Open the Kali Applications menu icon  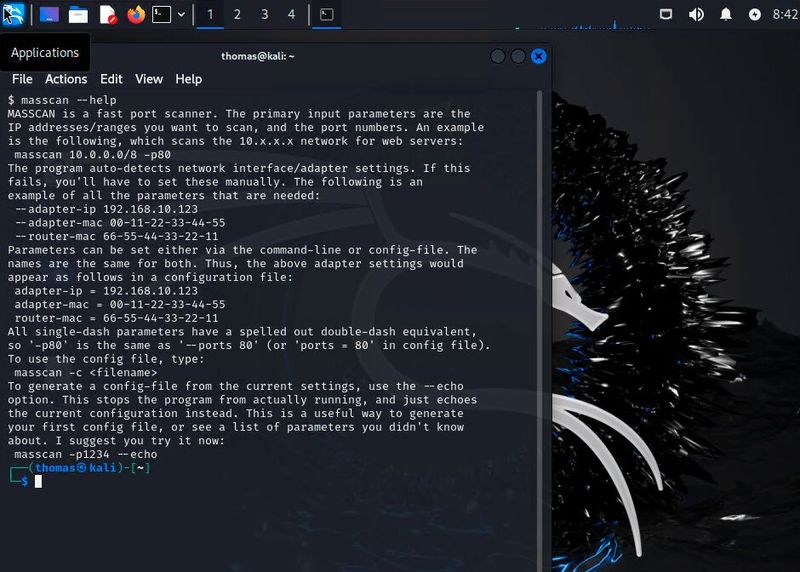(12, 14)
